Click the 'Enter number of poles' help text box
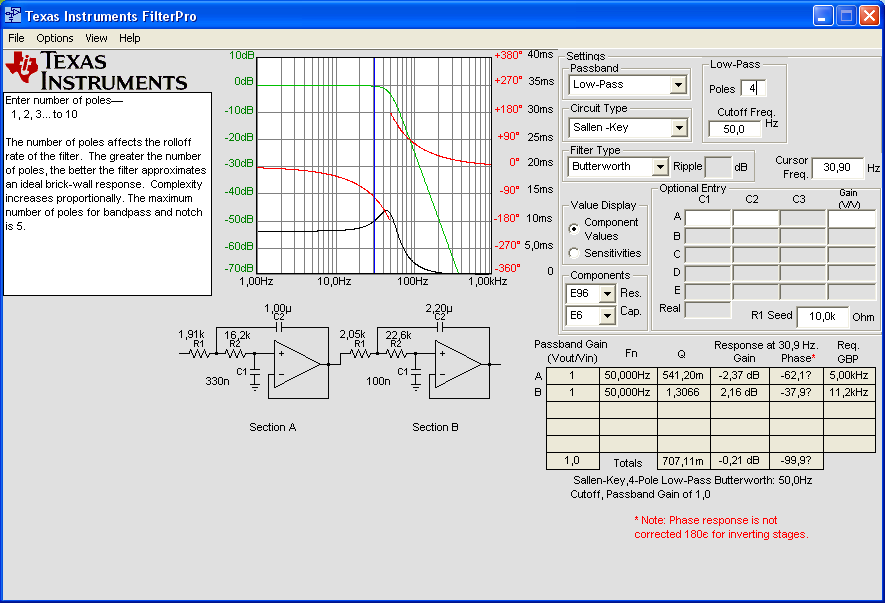Screen dimensions: 885x603 pos(107,194)
